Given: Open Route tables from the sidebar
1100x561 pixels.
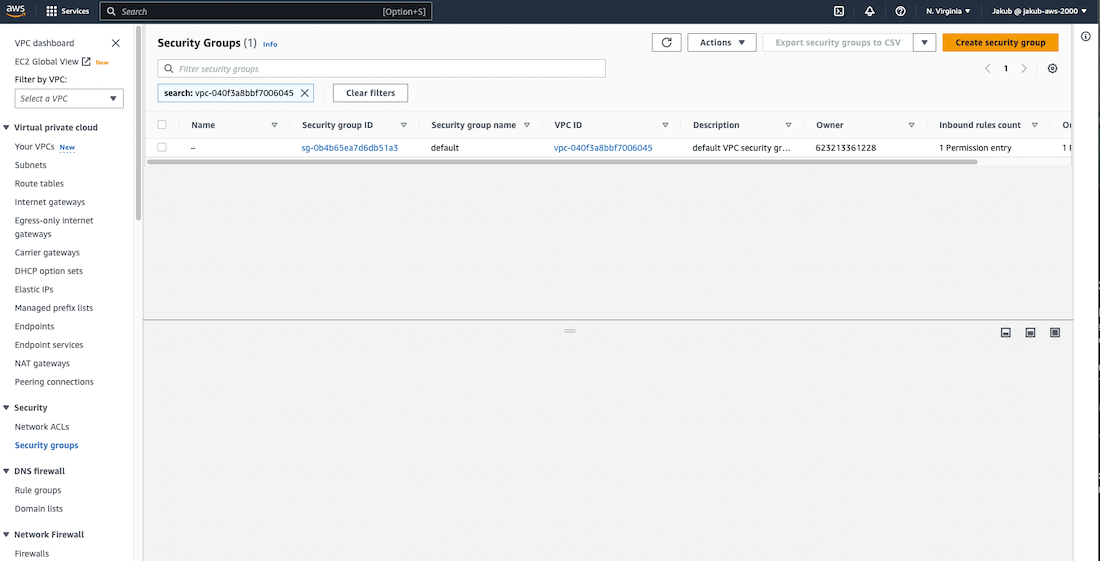Looking at the screenshot, I should click(39, 184).
